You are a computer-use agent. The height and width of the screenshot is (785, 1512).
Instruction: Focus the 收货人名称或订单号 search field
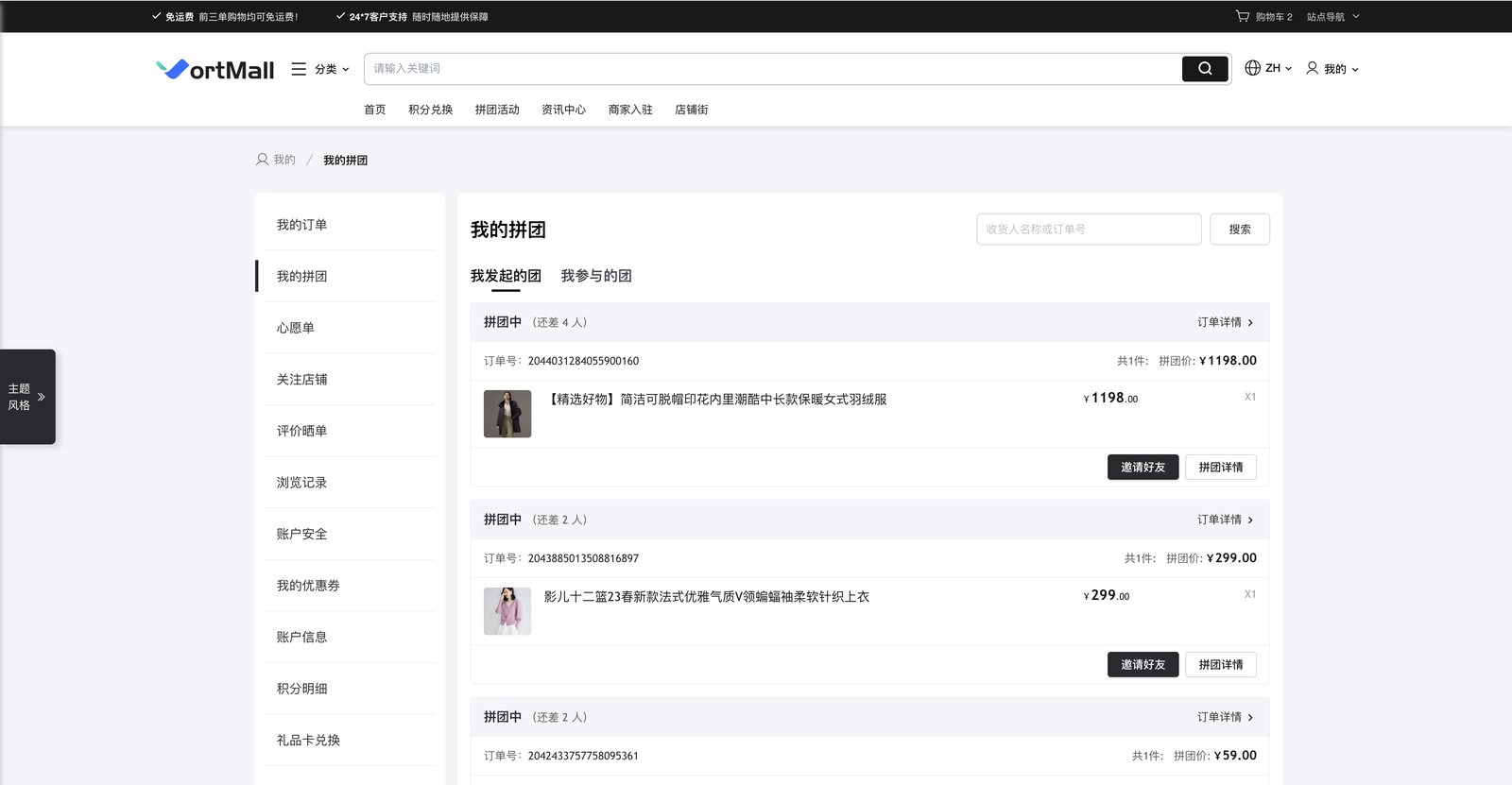pos(1088,230)
